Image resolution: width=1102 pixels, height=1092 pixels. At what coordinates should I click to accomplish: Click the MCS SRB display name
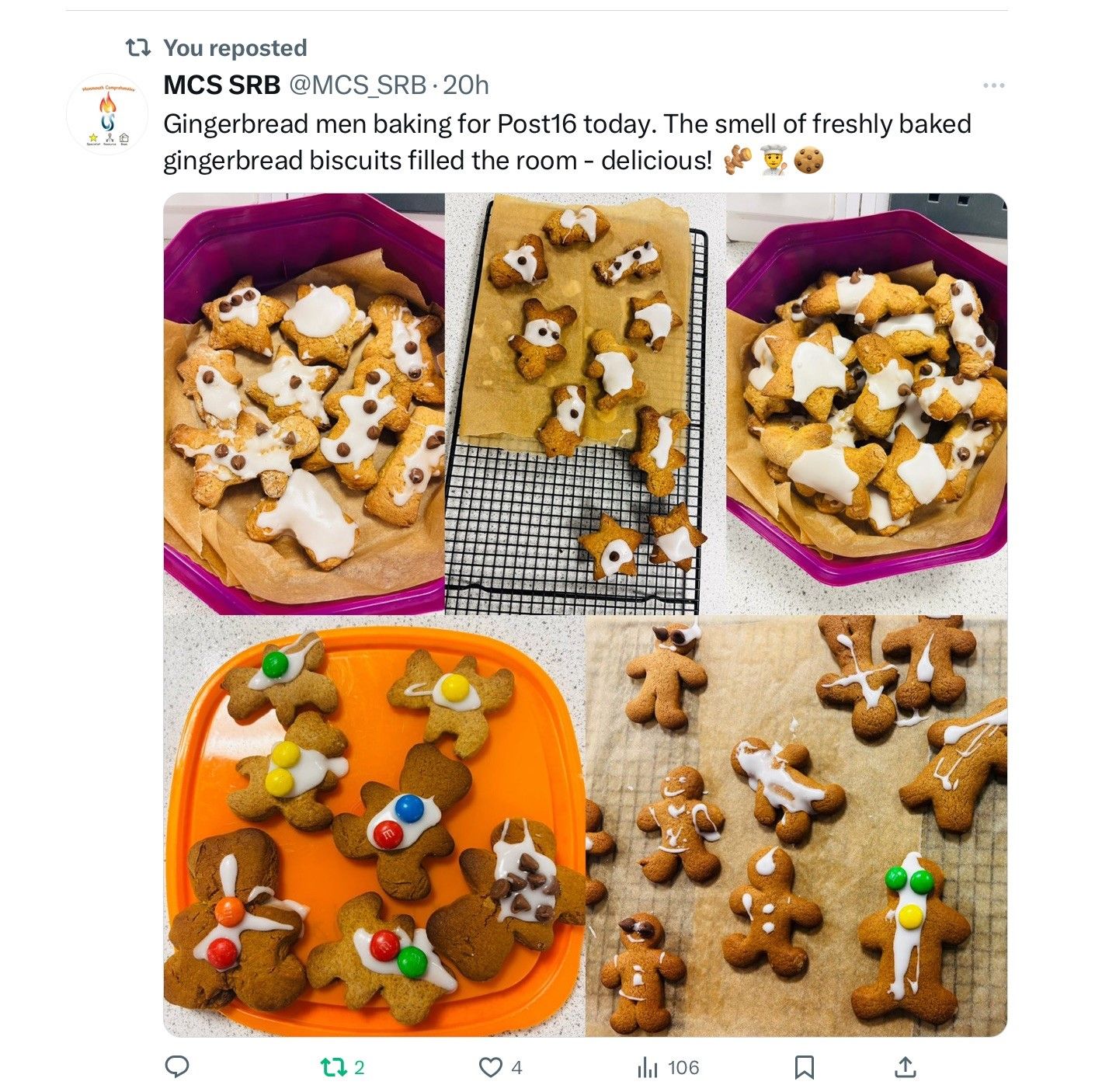coord(221,85)
